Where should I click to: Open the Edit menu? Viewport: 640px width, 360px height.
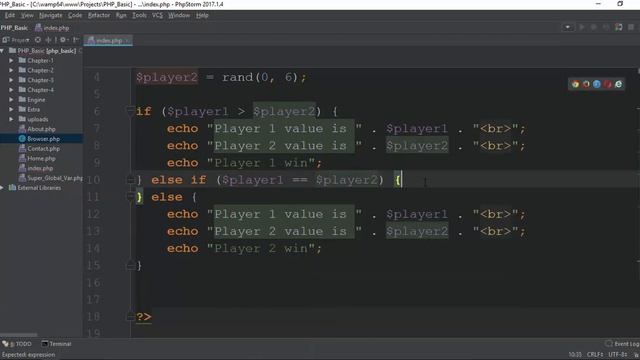(10, 15)
